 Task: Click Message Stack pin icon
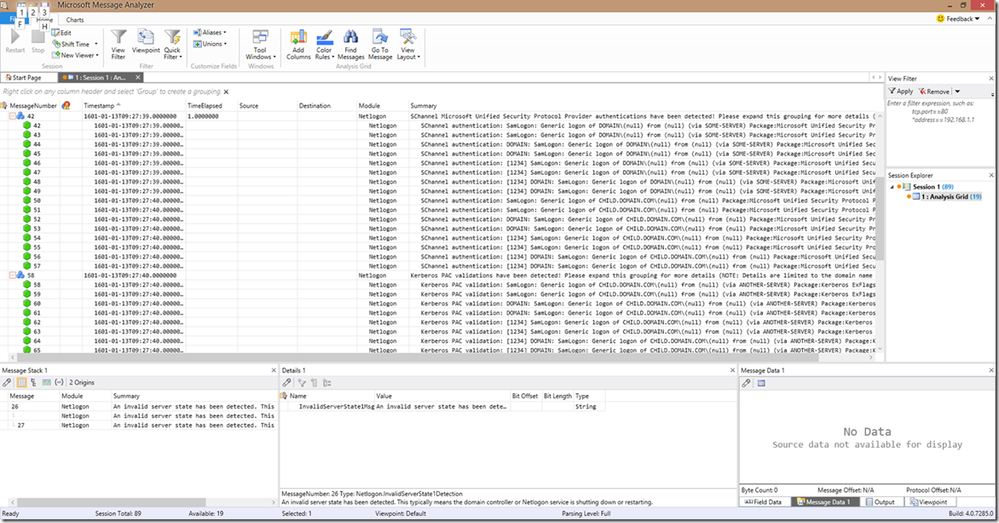pyautogui.click(x=6, y=382)
